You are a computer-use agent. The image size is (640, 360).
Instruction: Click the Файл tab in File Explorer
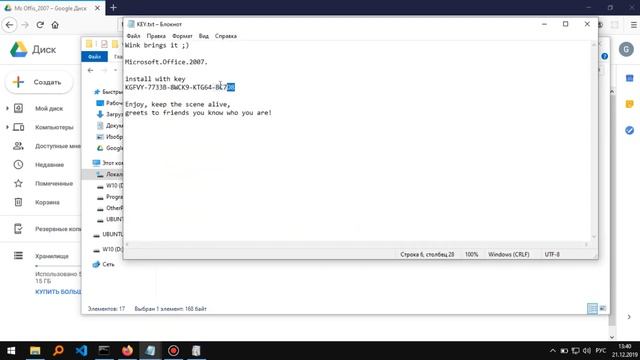(94, 57)
